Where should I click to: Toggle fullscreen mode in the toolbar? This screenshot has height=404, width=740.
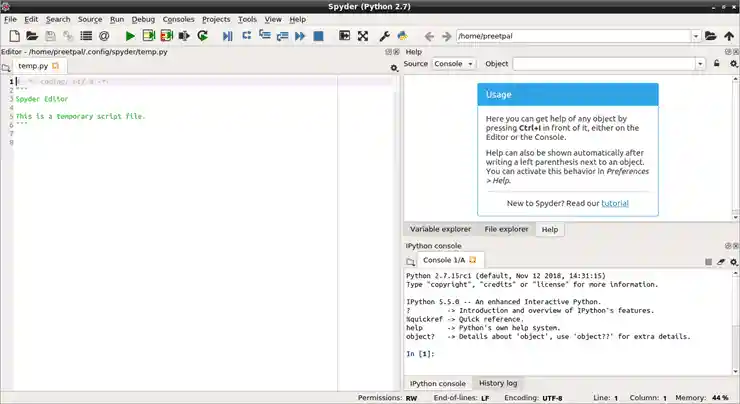click(361, 36)
